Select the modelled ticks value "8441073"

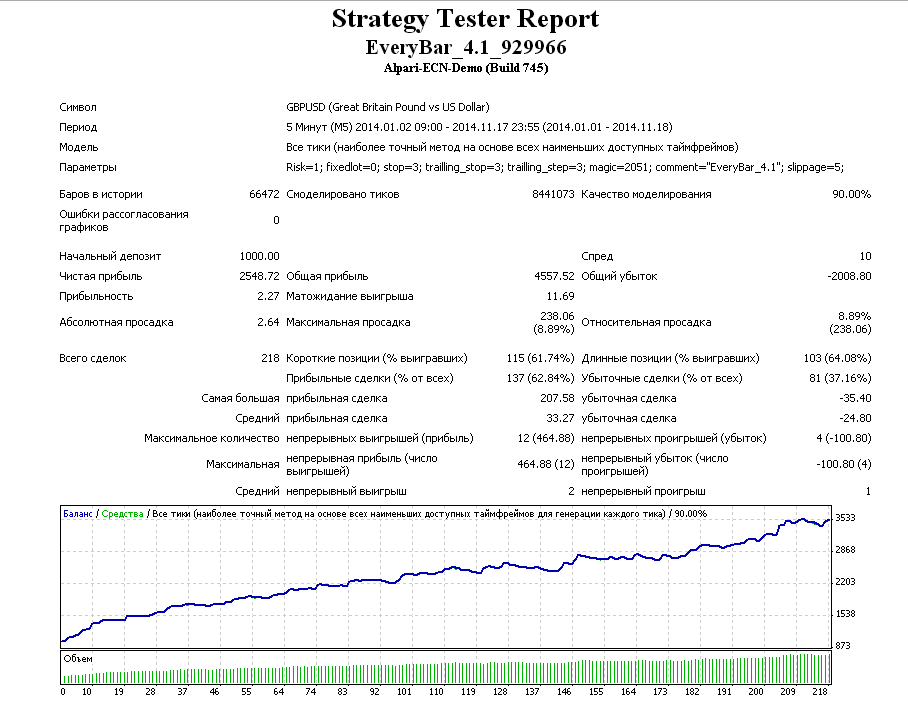pos(553,194)
